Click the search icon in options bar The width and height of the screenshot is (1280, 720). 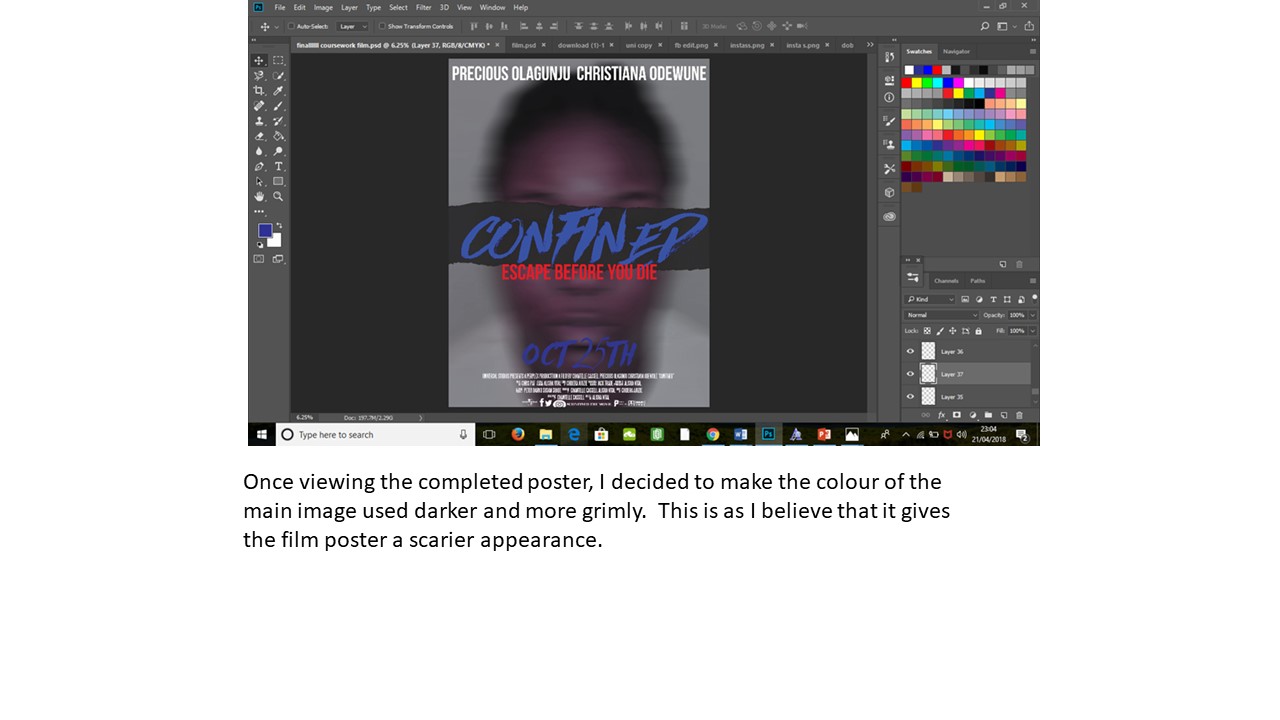coord(985,26)
